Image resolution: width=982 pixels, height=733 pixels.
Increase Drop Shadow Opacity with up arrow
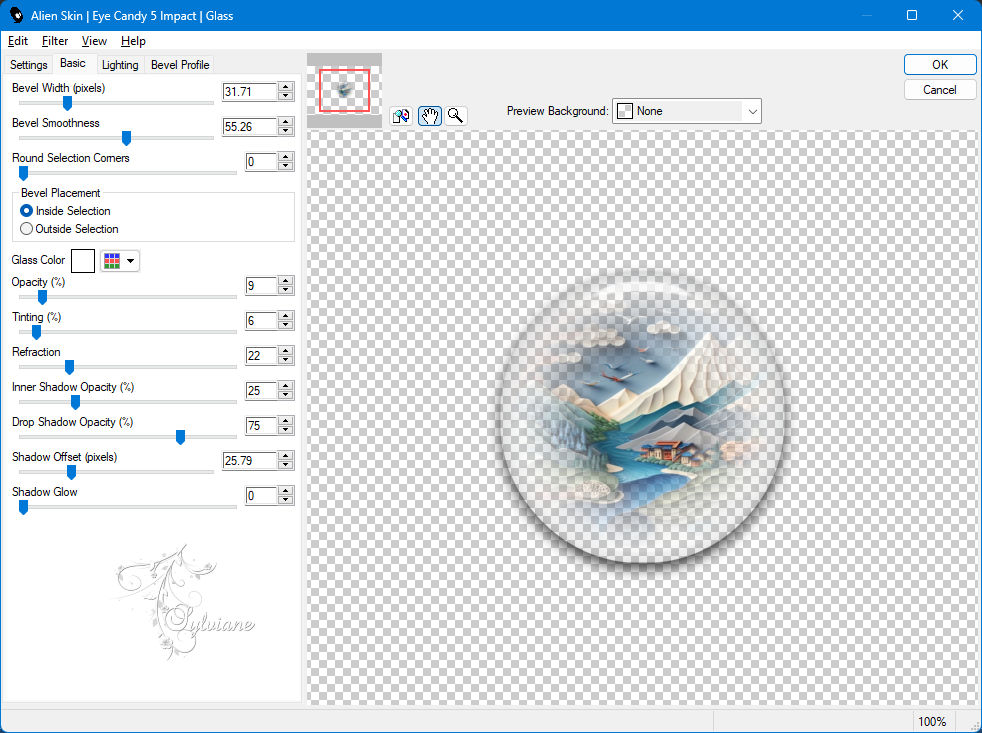click(286, 422)
